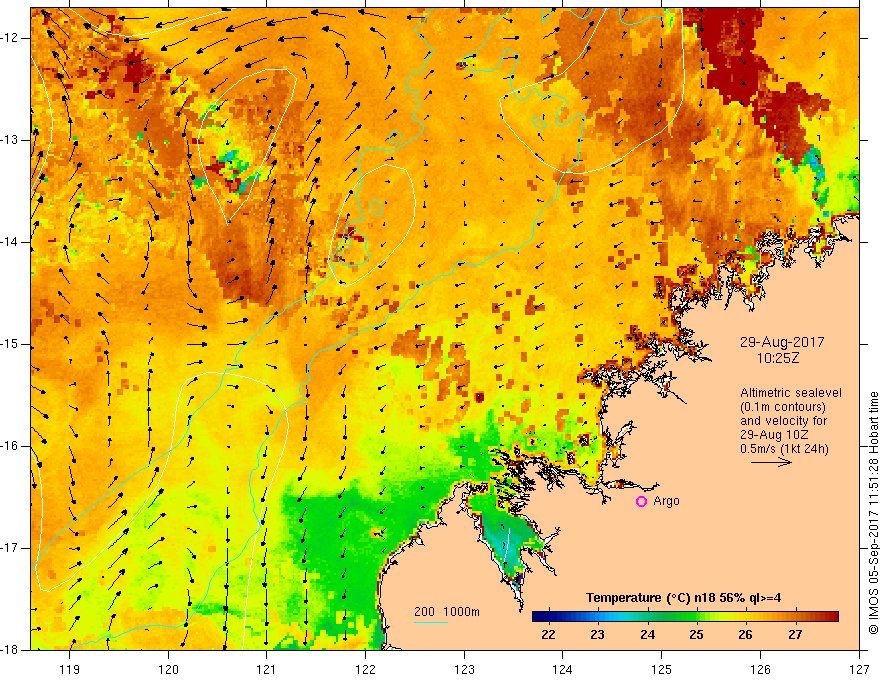Viewport: 880px width, 680px height.
Task: Click the vertical IMOS copyright timestamp text
Action: (873, 513)
